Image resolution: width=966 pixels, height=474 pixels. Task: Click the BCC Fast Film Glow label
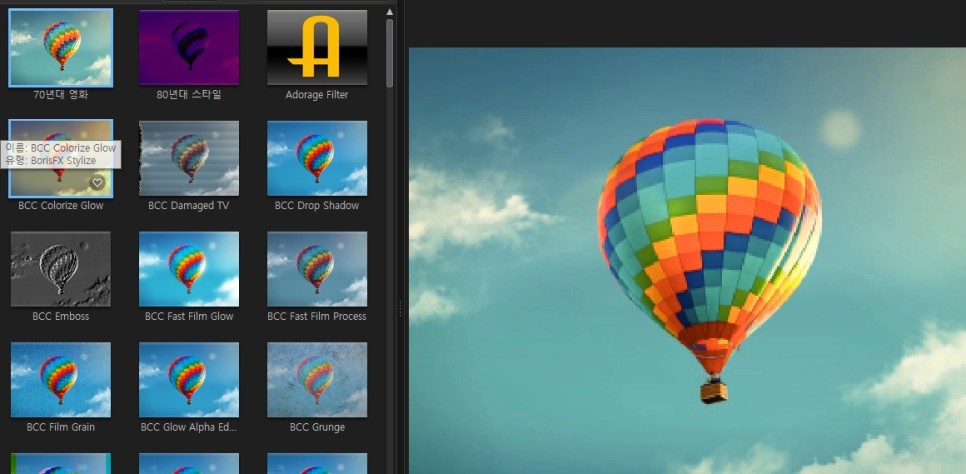[189, 317]
